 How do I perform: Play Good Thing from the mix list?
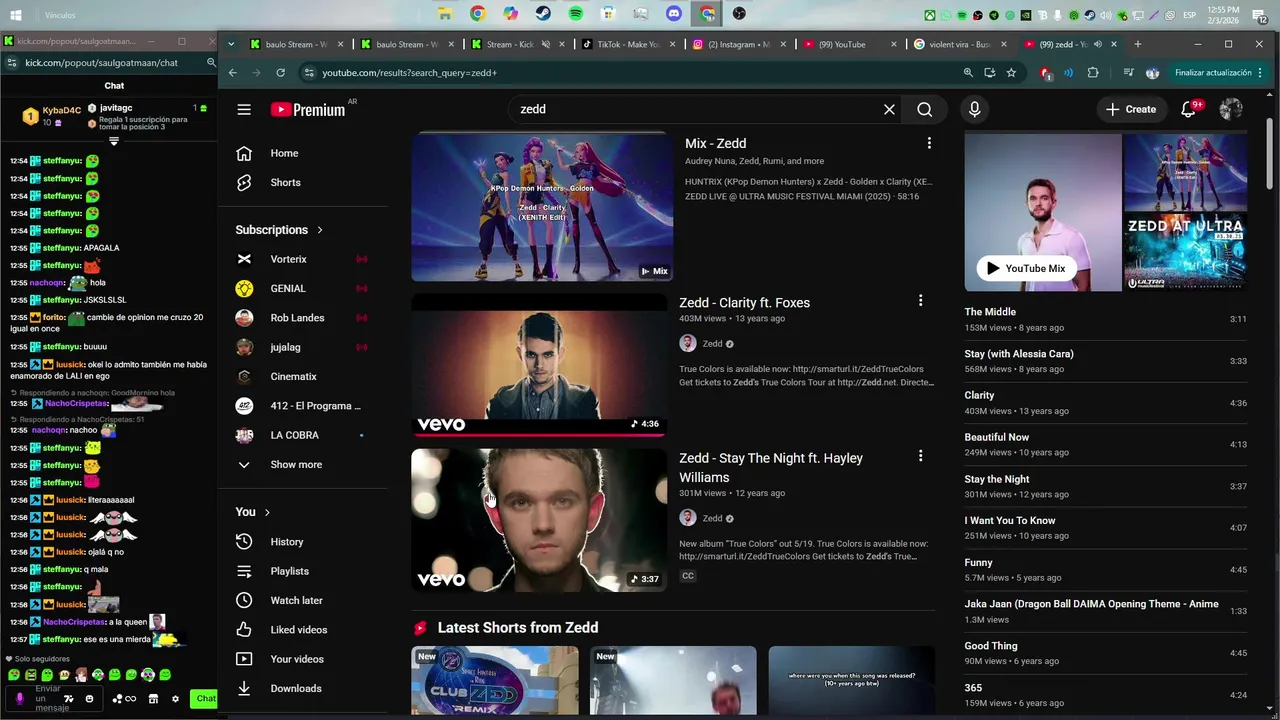[1105, 653]
